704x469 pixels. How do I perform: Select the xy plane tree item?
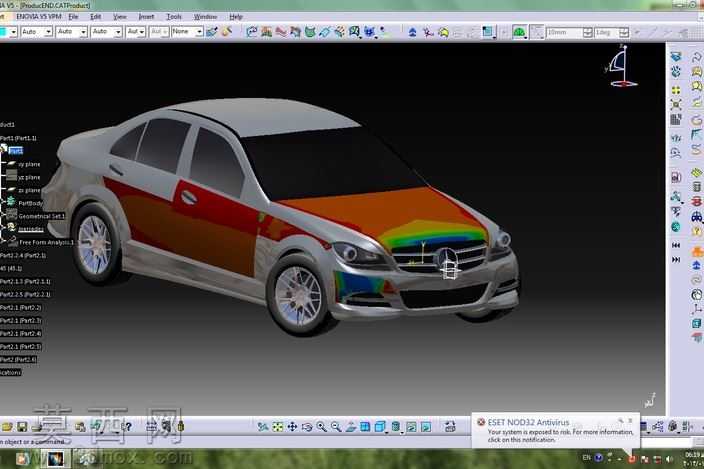[x=29, y=164]
